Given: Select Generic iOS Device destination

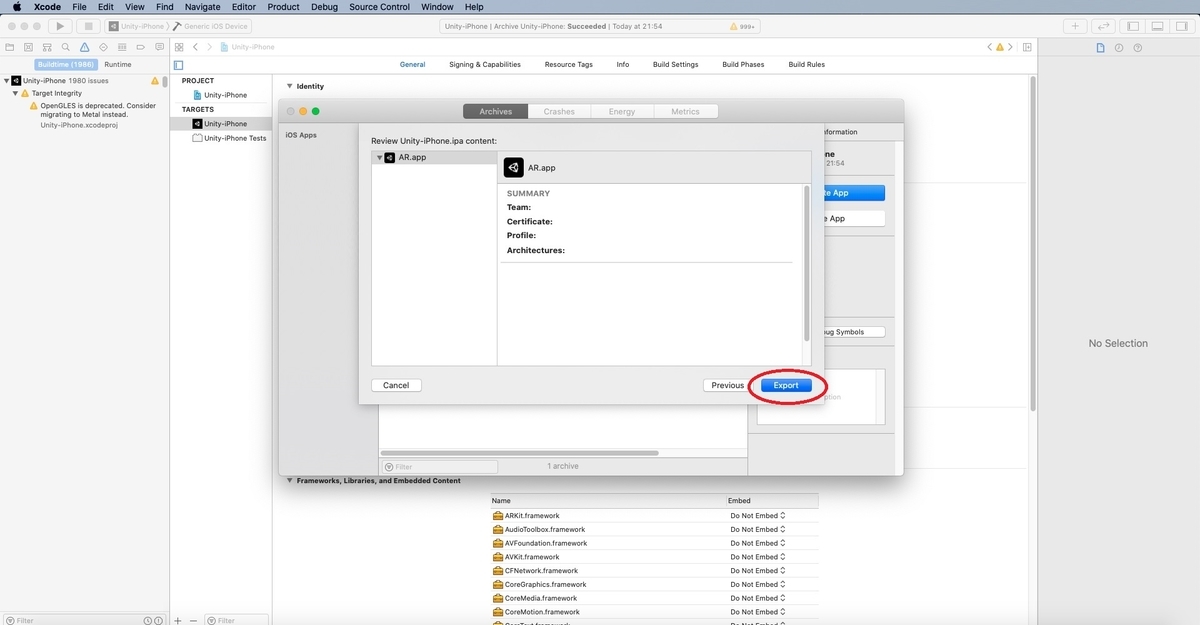Looking at the screenshot, I should (212, 26).
